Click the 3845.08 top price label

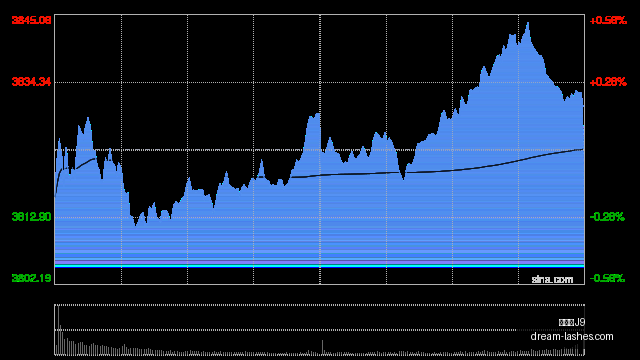tap(31, 20)
